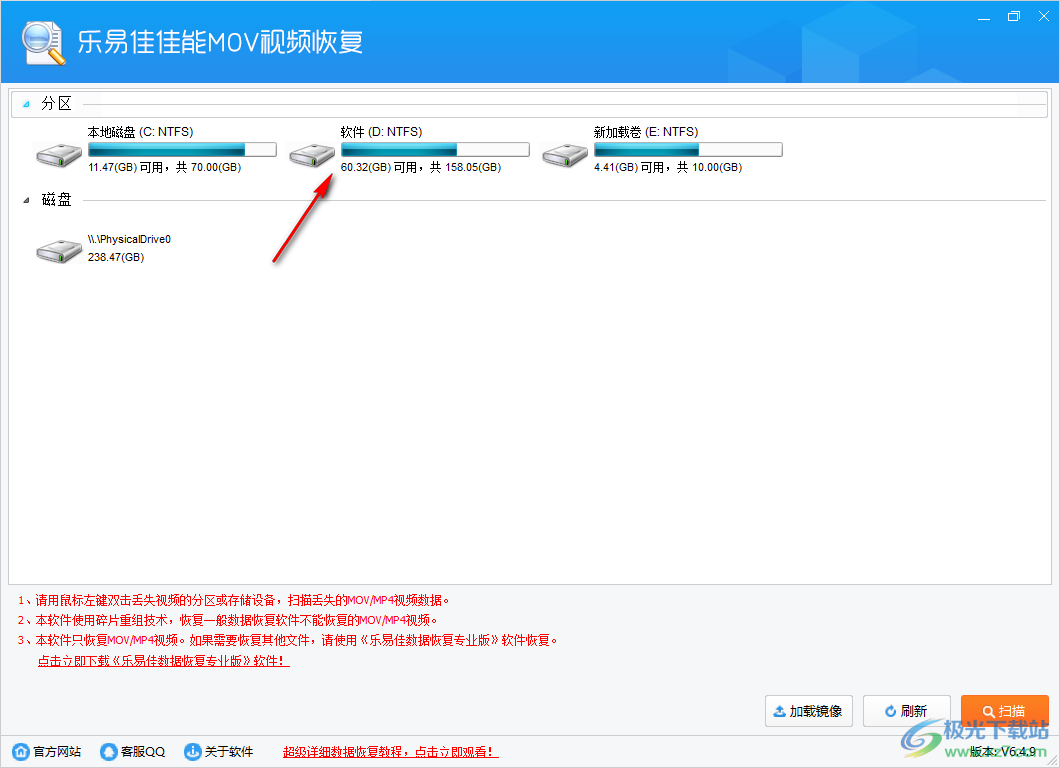Select the C: drive disk icon
Image resolution: width=1060 pixels, height=768 pixels.
click(x=59, y=155)
